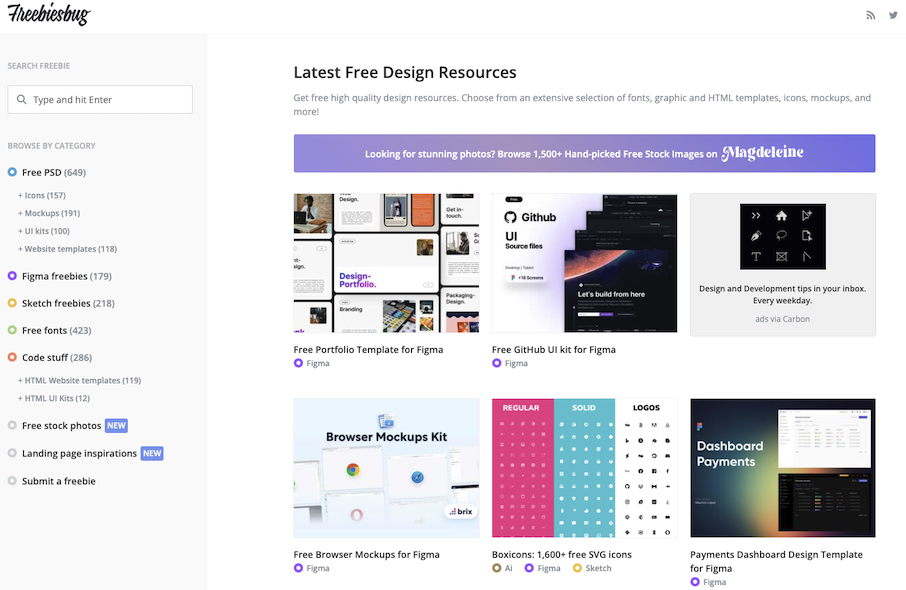Open HTML UI Kits (12) subcategory
906x590 pixels.
coord(54,398)
